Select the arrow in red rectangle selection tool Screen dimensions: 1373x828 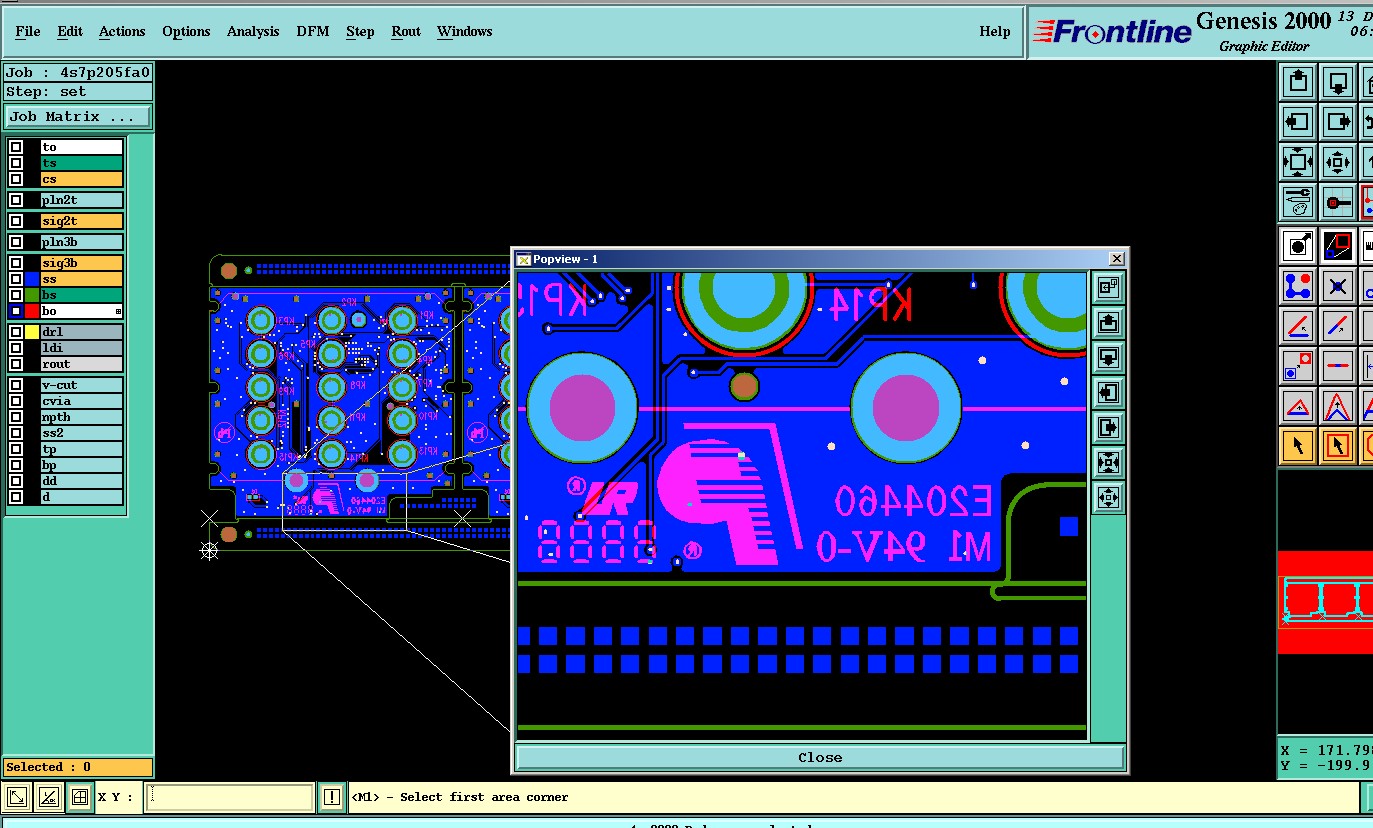click(1338, 446)
